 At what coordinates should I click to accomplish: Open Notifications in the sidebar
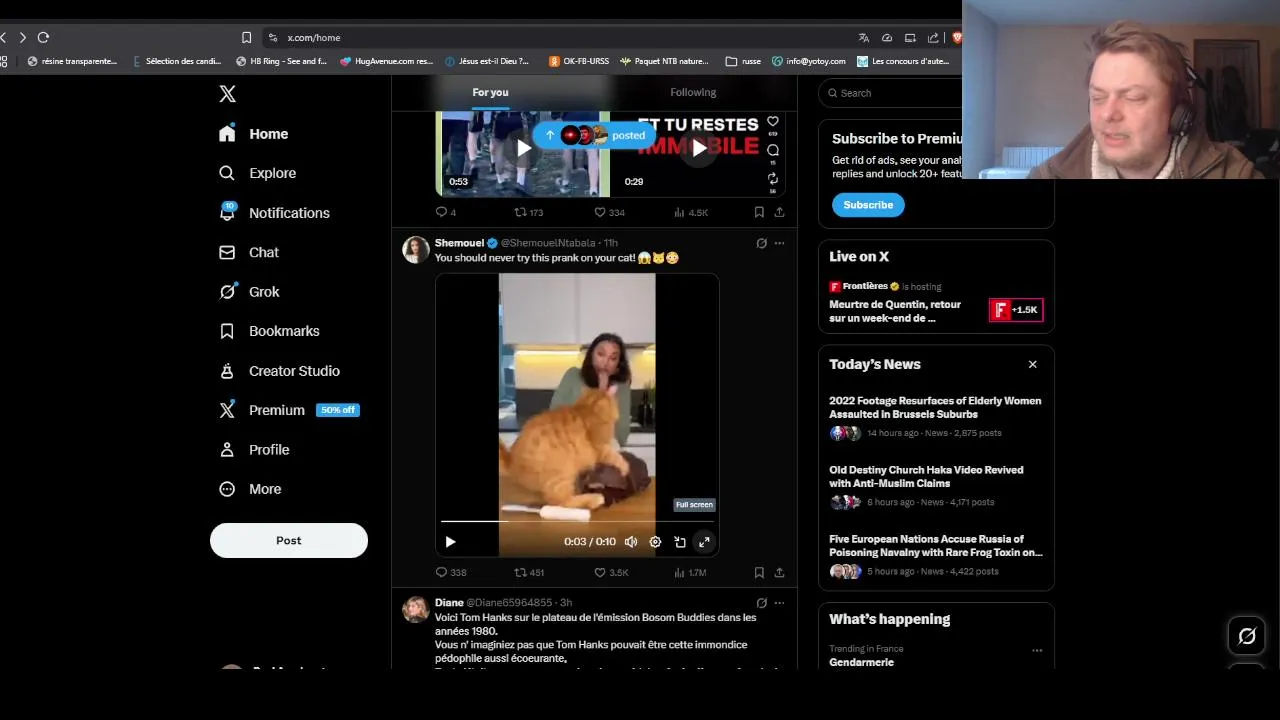pyautogui.click(x=275, y=213)
